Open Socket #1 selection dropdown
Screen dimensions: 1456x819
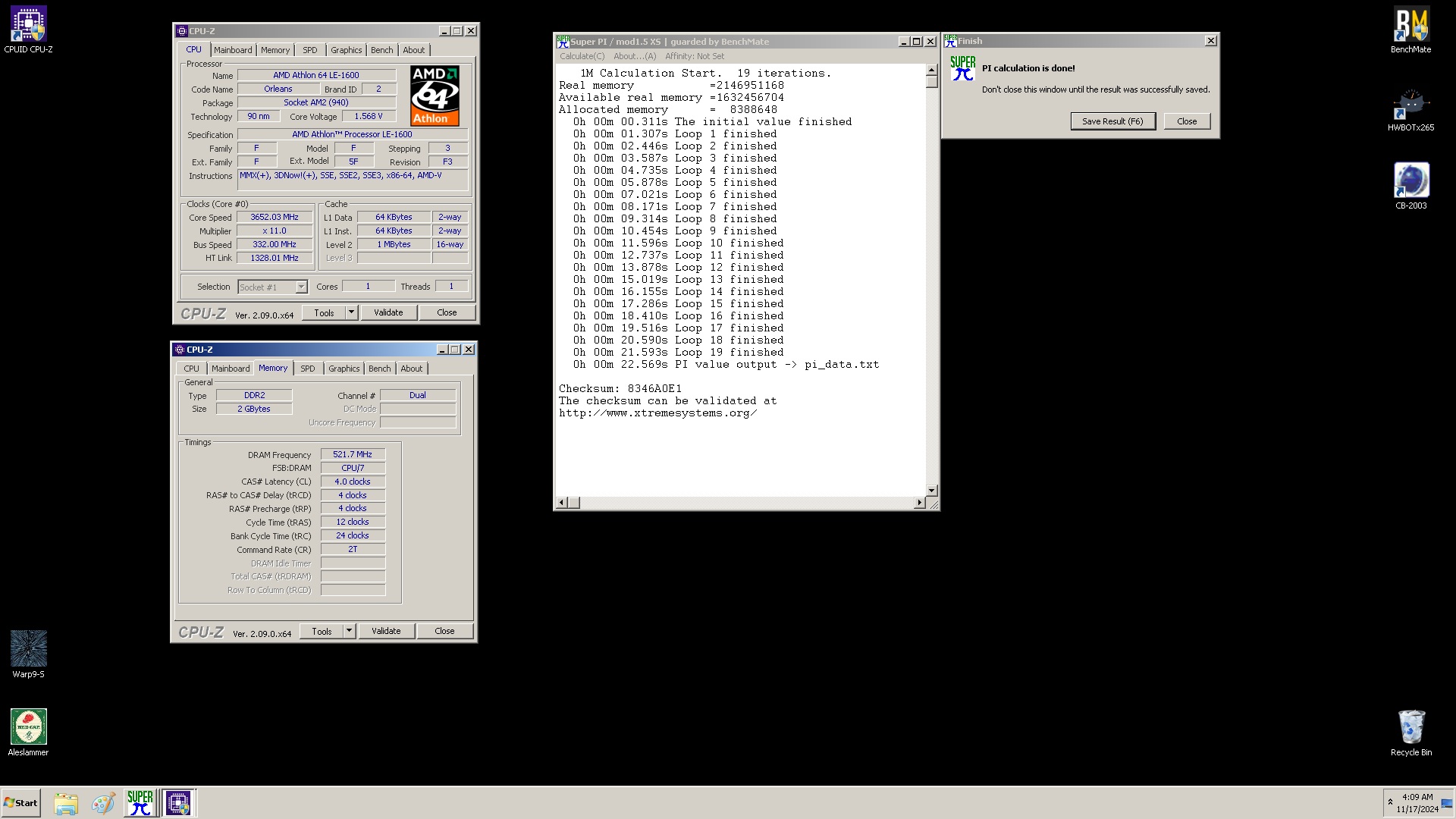point(301,287)
